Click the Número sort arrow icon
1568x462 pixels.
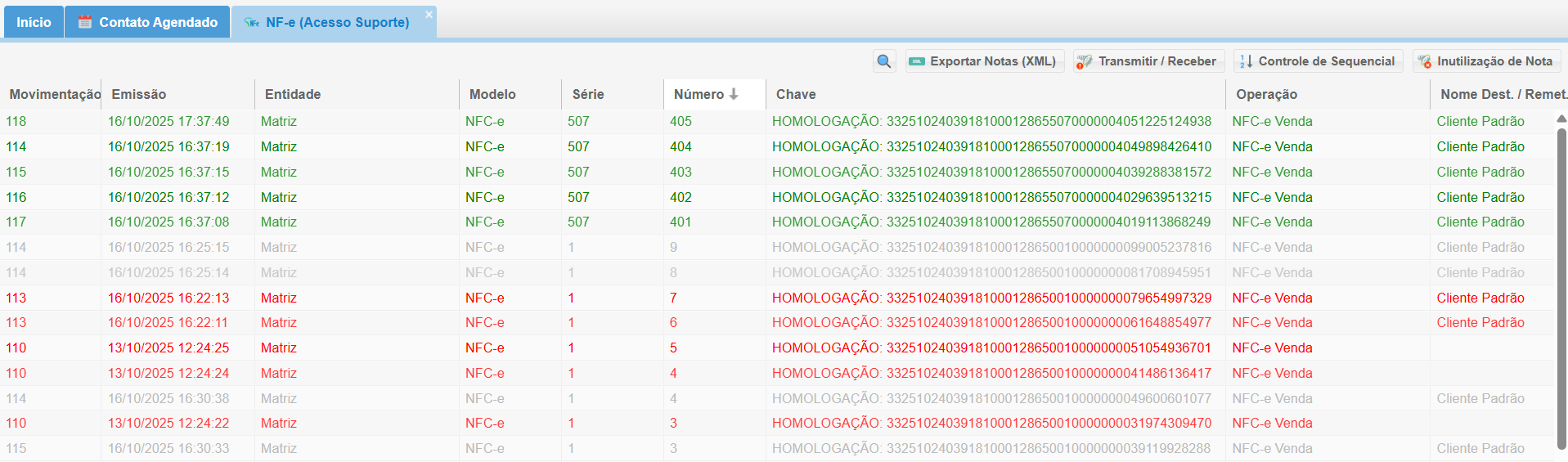pyautogui.click(x=734, y=94)
